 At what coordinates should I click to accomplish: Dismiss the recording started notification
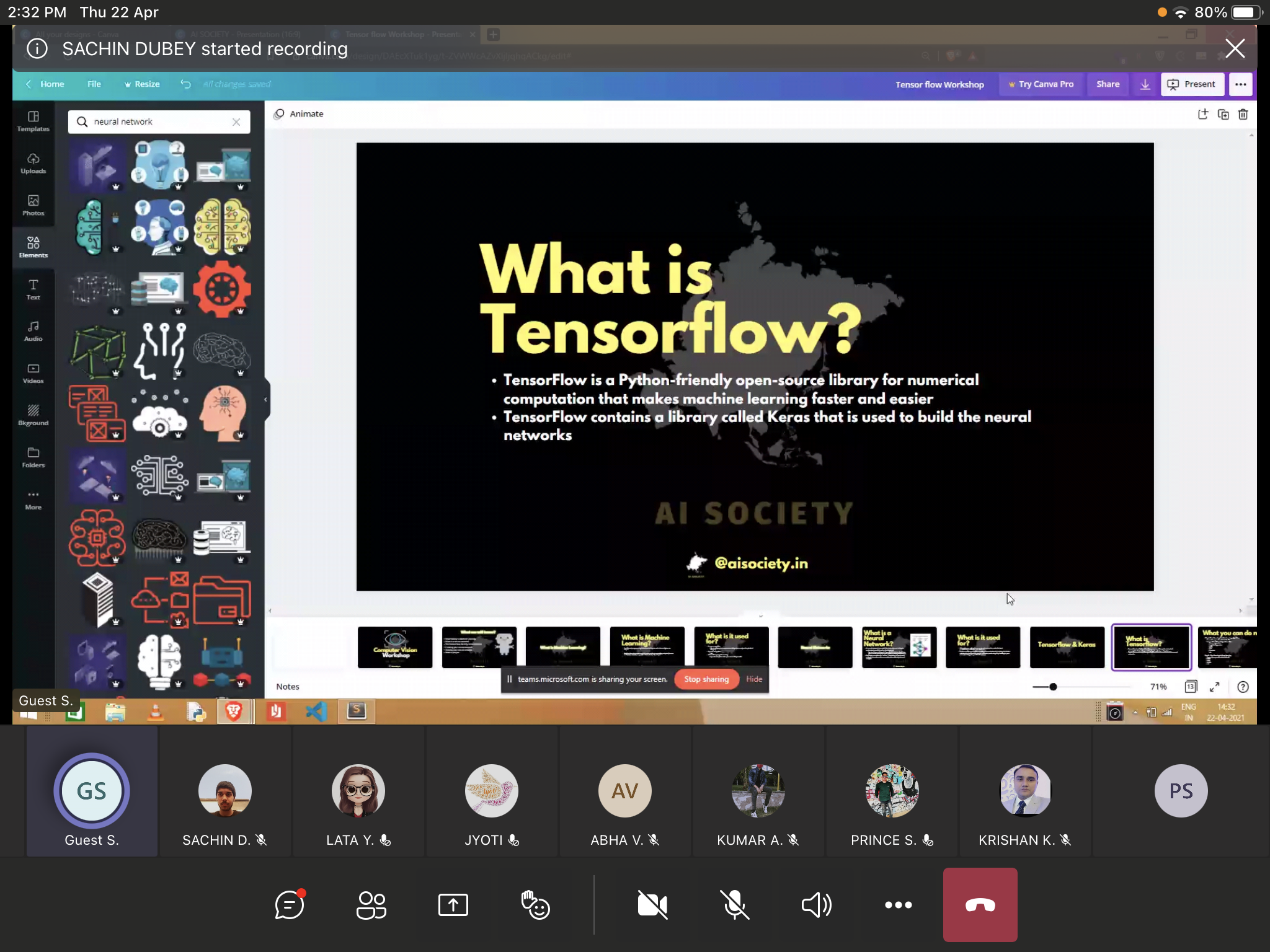(x=1235, y=48)
